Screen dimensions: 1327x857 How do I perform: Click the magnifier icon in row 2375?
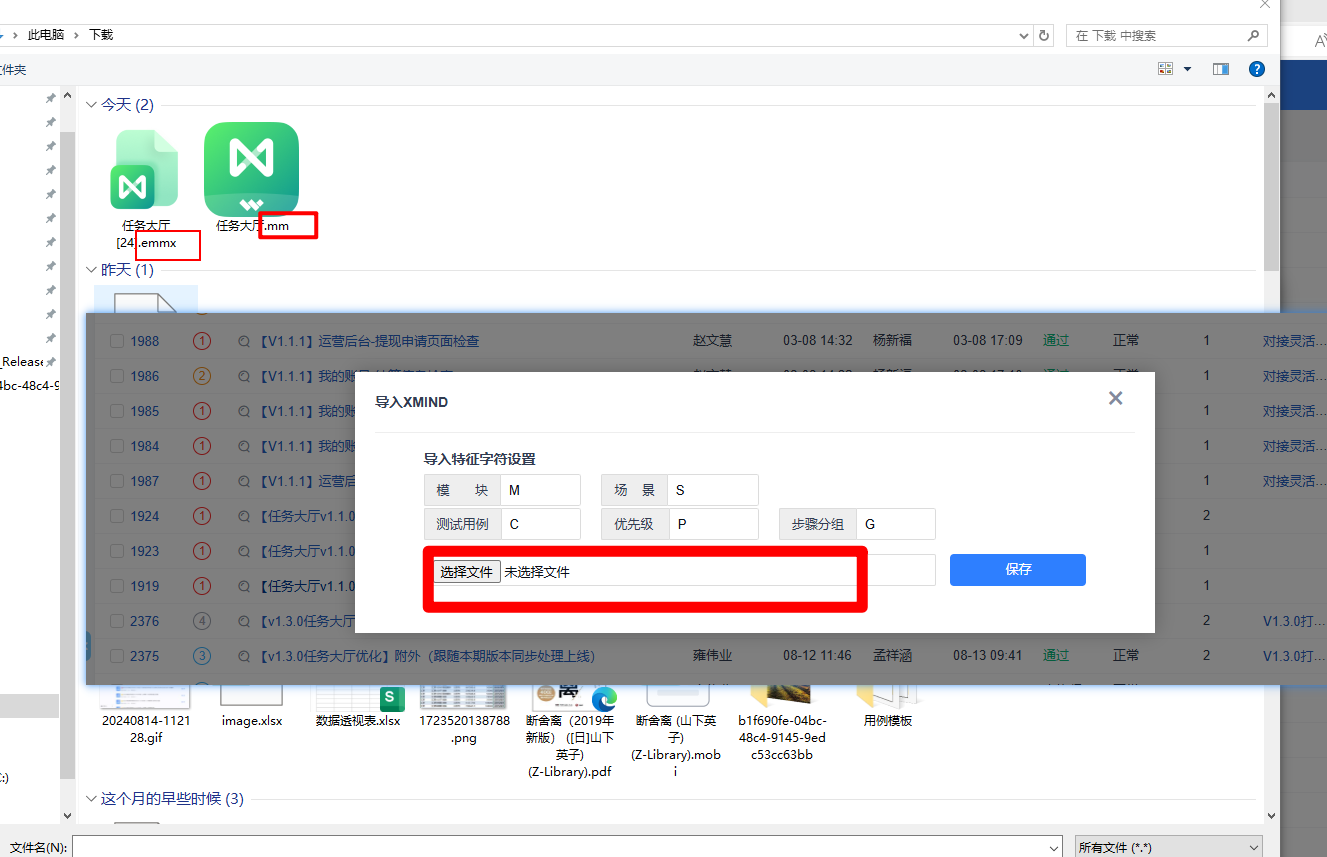(x=244, y=656)
